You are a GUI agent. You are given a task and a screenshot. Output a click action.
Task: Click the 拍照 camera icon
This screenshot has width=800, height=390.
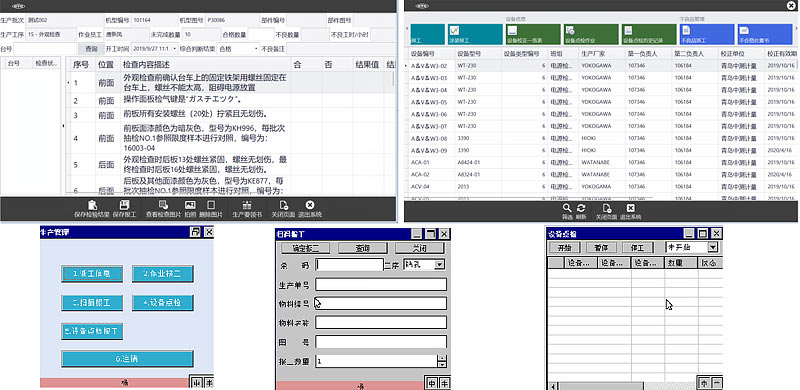pyautogui.click(x=190, y=205)
